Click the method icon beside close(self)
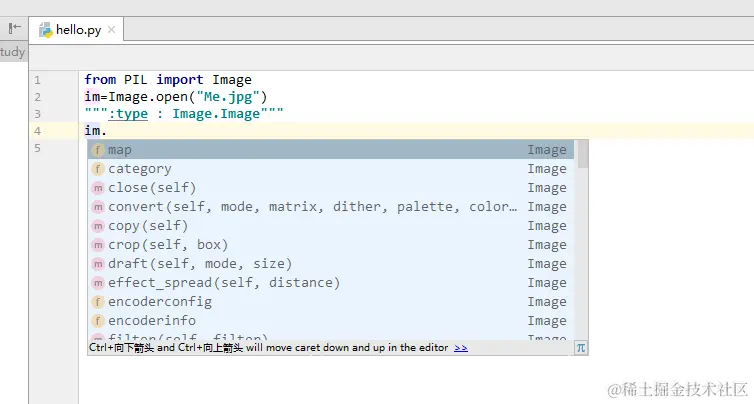The image size is (754, 404). pyautogui.click(x=98, y=188)
